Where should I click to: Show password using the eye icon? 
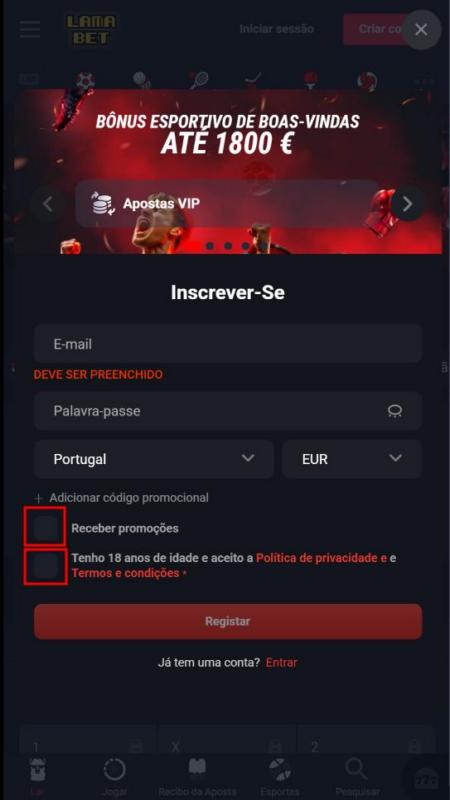[394, 411]
